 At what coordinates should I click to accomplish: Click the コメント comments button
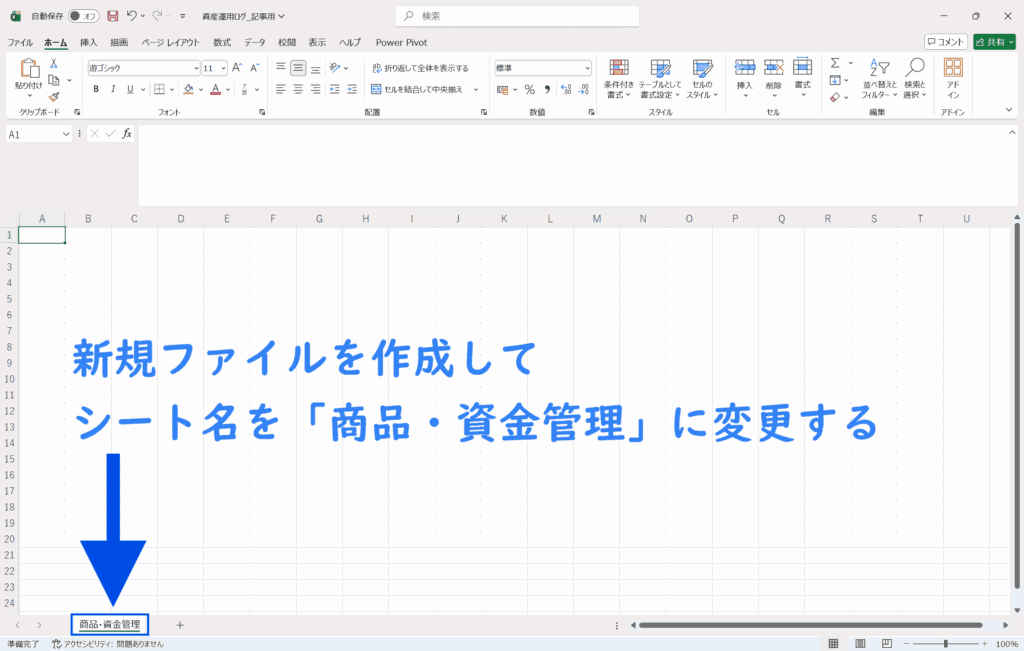pyautogui.click(x=946, y=42)
